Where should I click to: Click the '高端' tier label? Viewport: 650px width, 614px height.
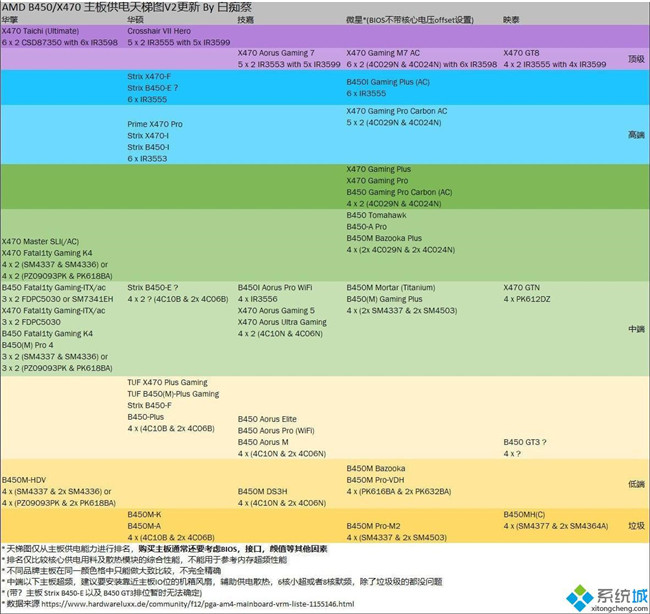pyautogui.click(x=636, y=135)
